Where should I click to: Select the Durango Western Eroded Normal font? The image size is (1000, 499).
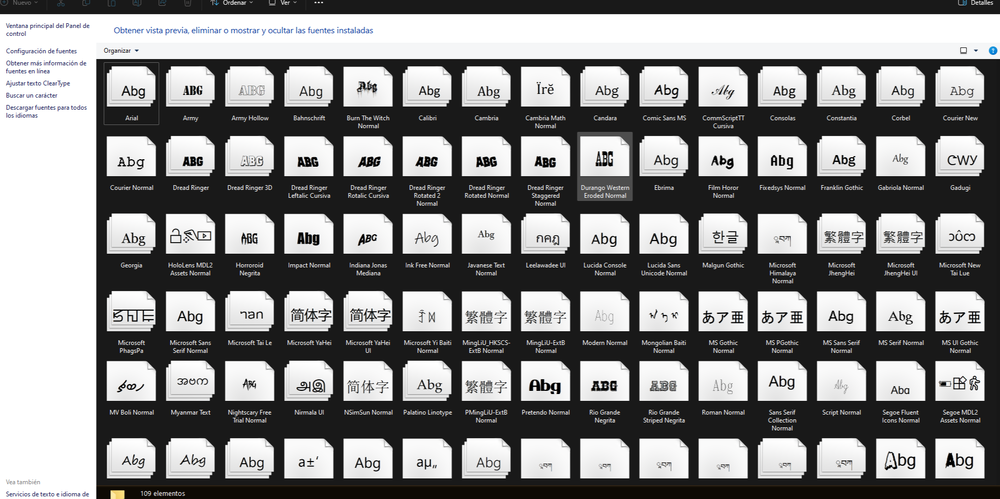click(x=605, y=166)
